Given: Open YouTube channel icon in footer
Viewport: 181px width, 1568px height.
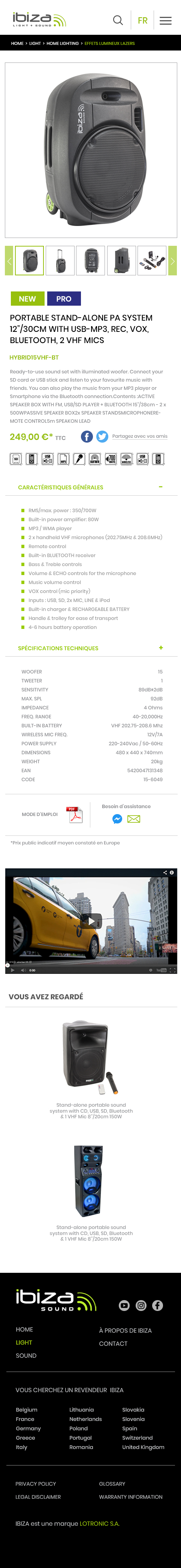Looking at the screenshot, I should (124, 1306).
